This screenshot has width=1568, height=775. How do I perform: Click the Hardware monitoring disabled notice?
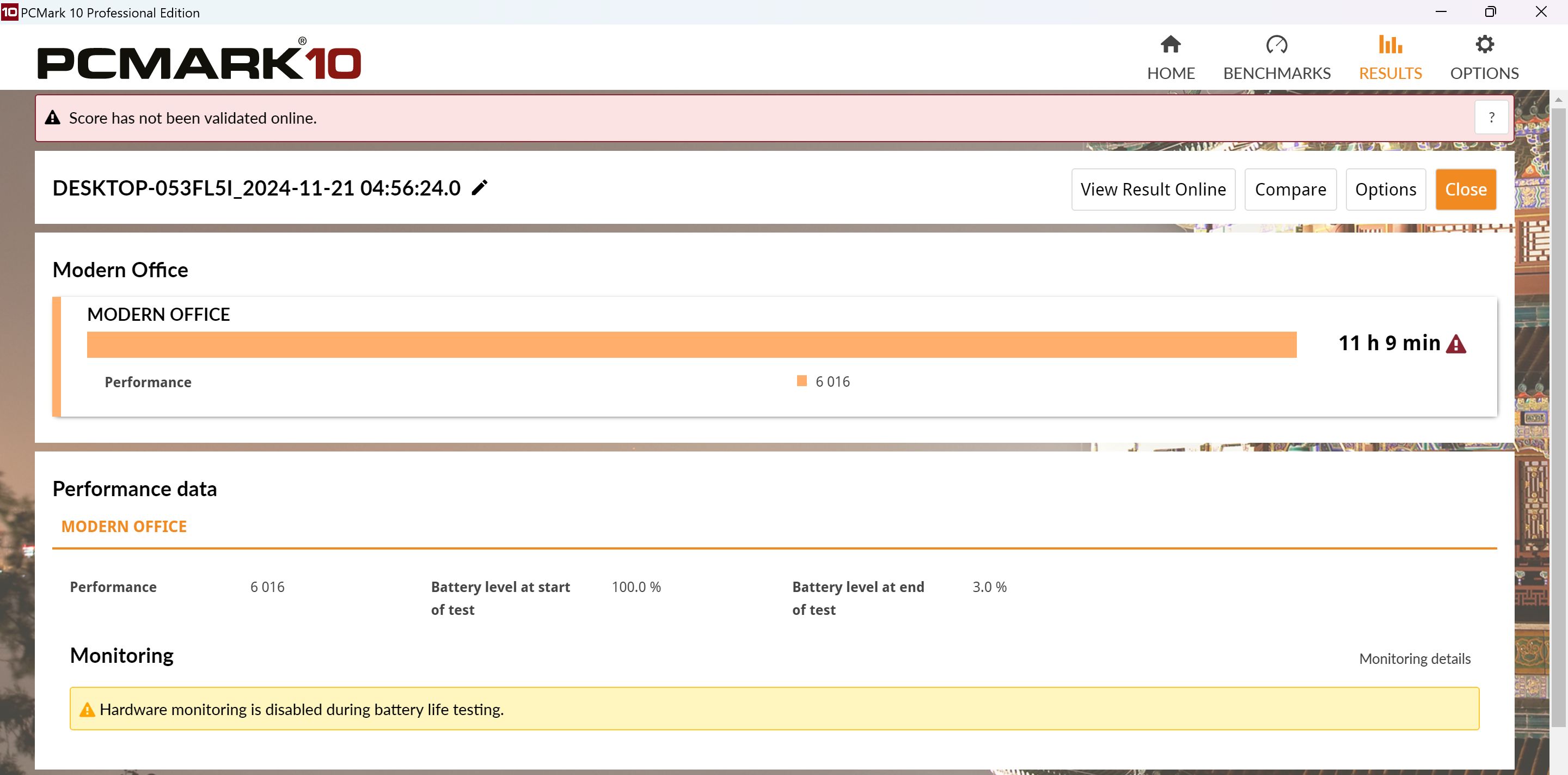[x=774, y=709]
